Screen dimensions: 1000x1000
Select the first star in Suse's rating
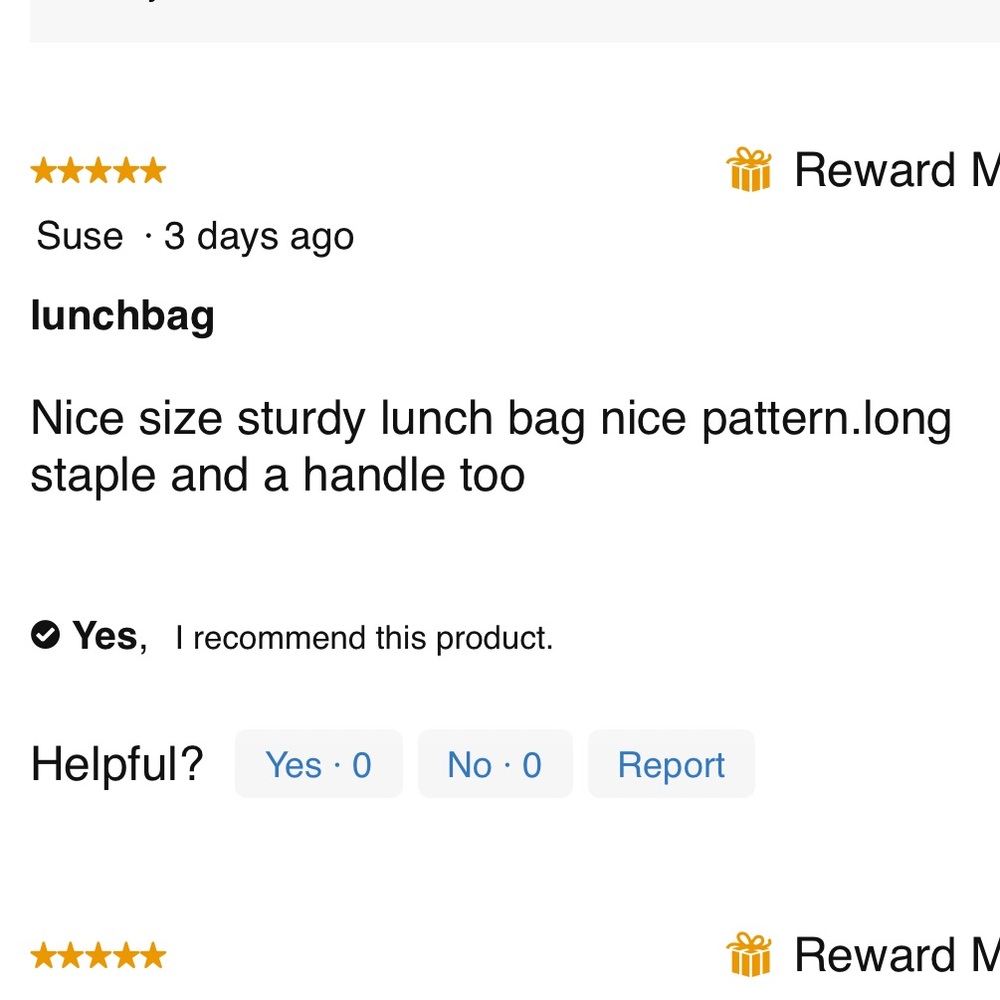pyautogui.click(x=42, y=170)
